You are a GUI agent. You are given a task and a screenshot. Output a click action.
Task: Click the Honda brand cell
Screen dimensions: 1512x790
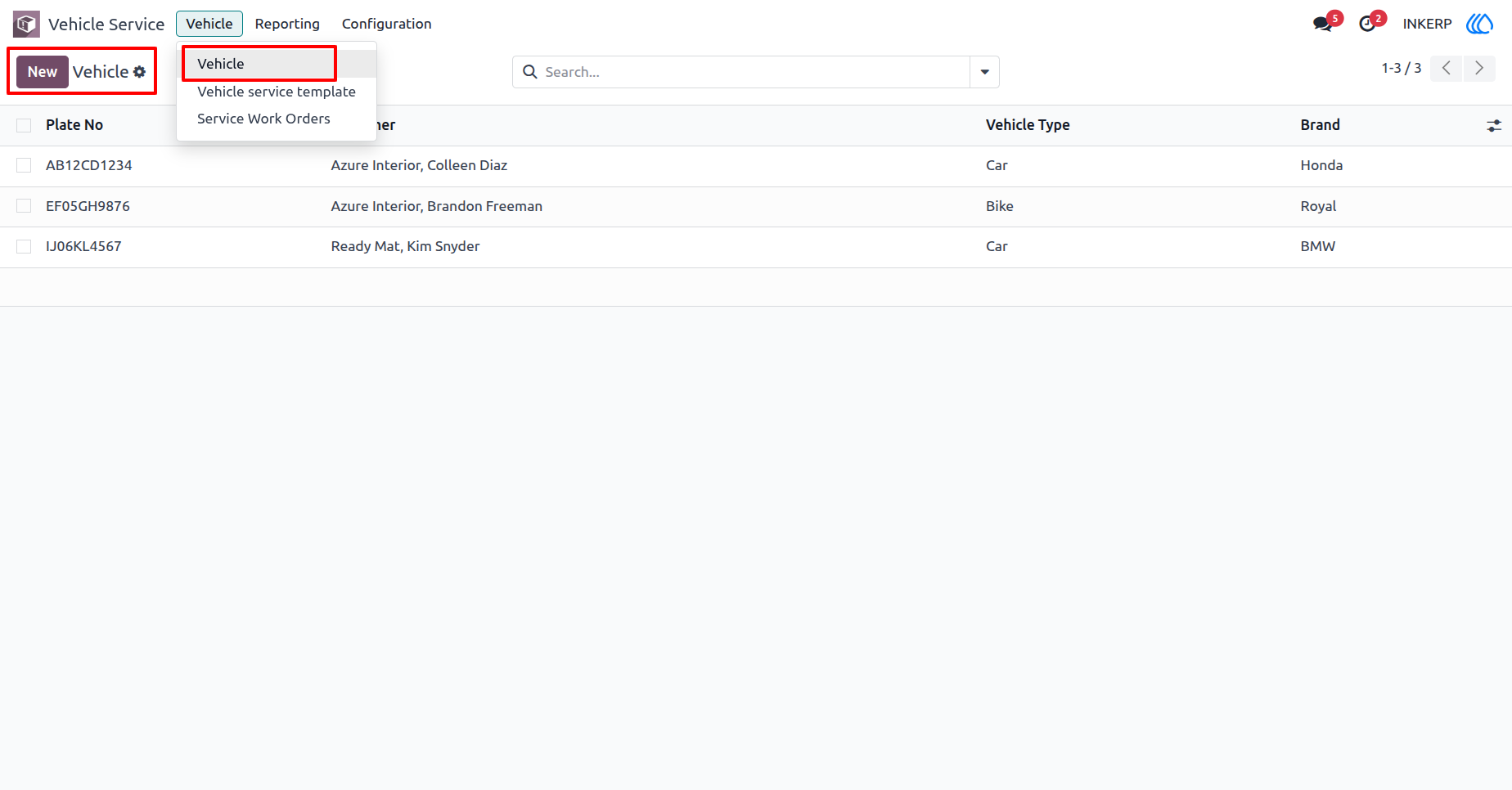click(1321, 165)
